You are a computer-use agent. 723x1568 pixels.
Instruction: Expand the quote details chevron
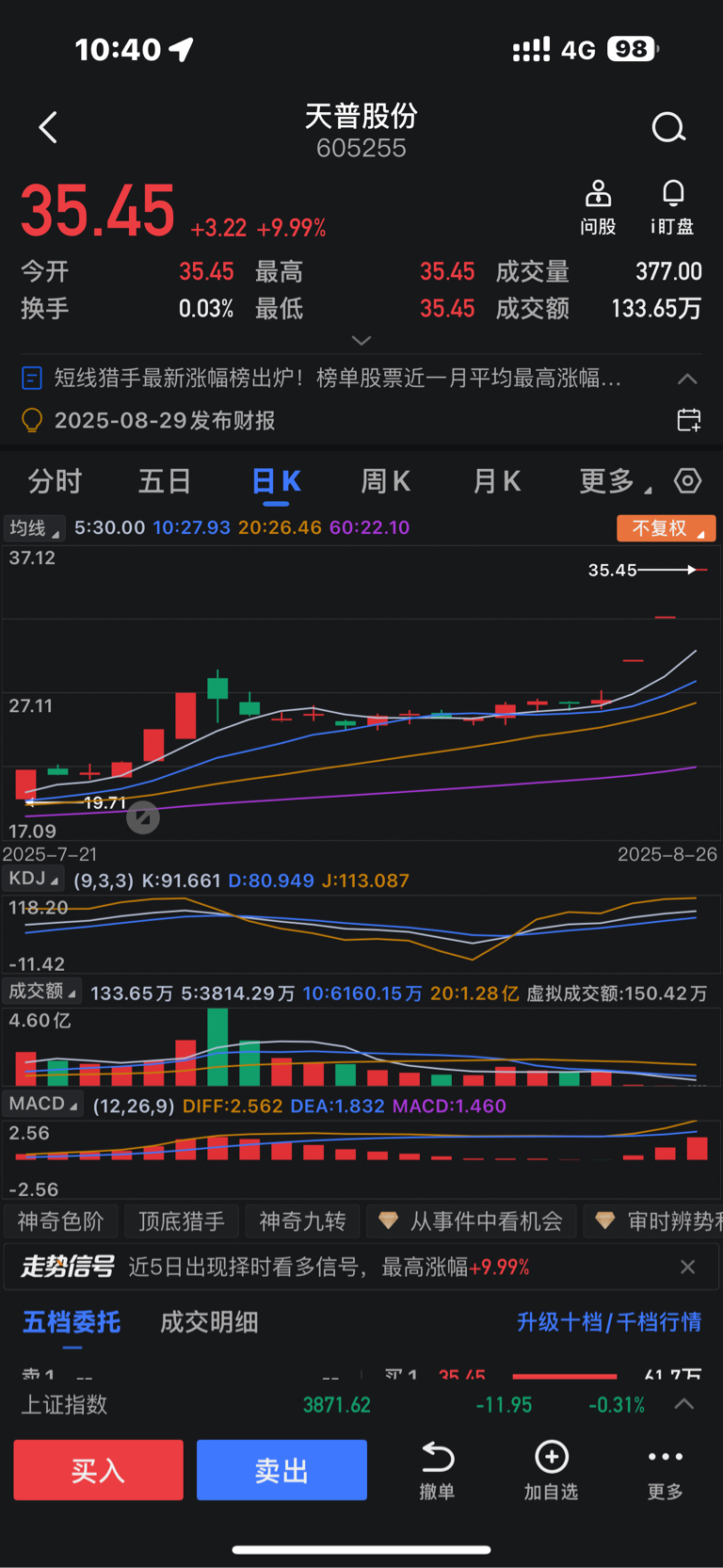(x=361, y=340)
